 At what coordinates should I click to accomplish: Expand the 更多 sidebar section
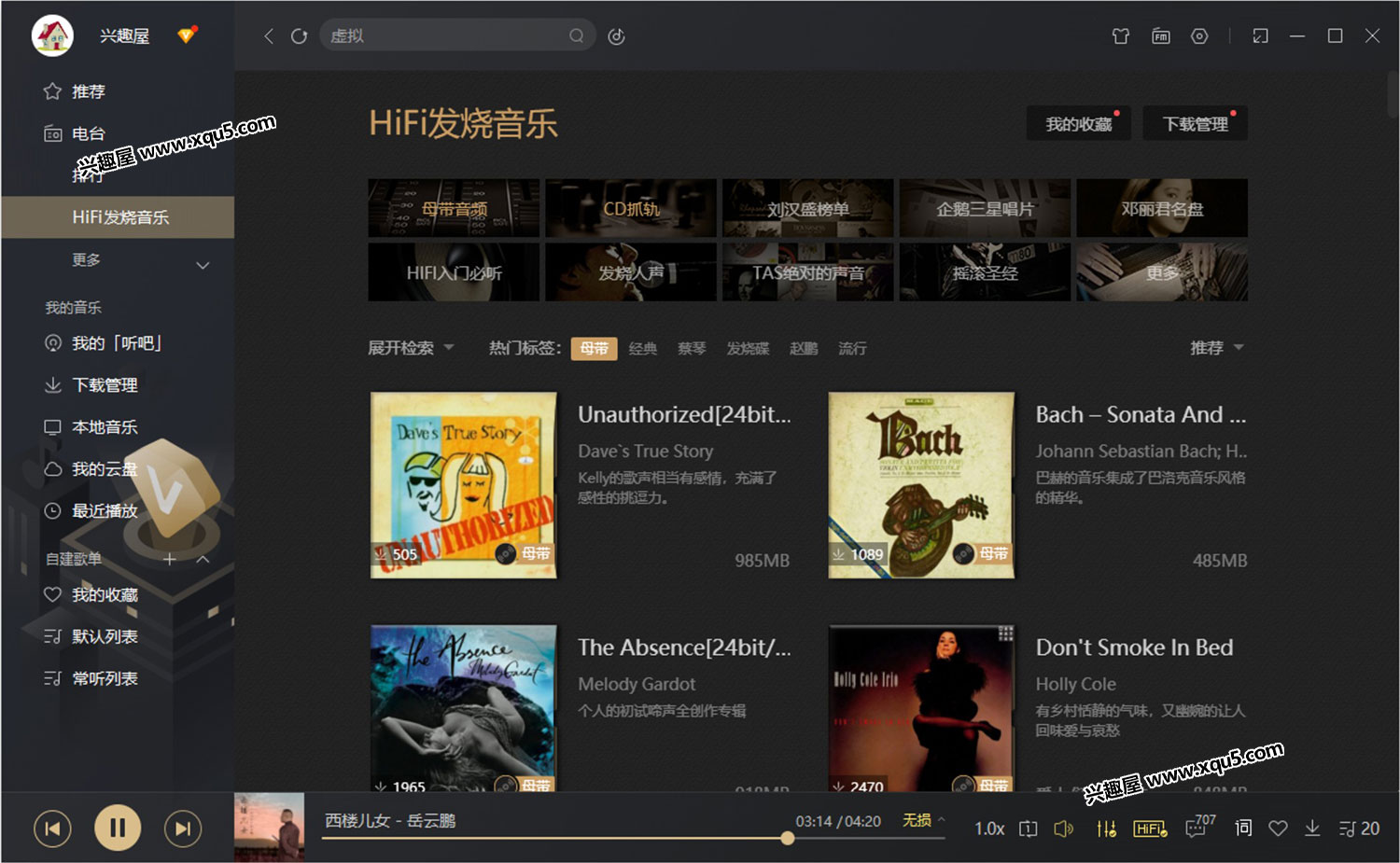(x=140, y=261)
